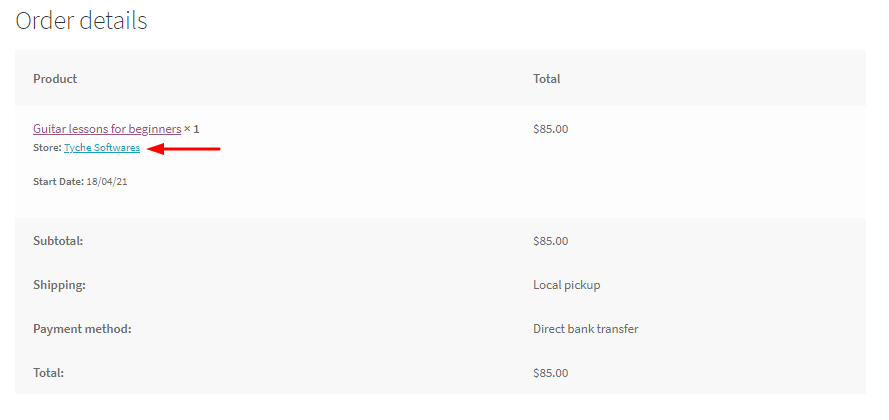Click the Store label text
This screenshot has width=889, height=420.
coord(47,148)
